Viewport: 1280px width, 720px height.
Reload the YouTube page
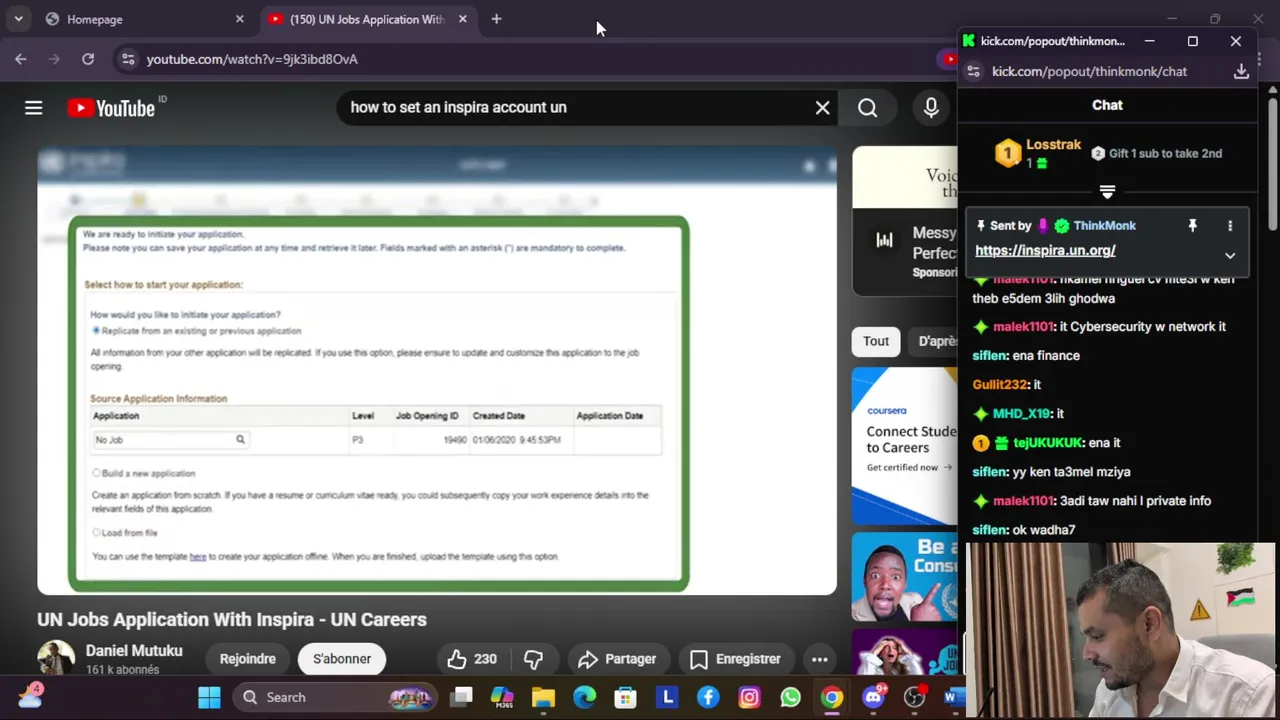click(x=88, y=59)
